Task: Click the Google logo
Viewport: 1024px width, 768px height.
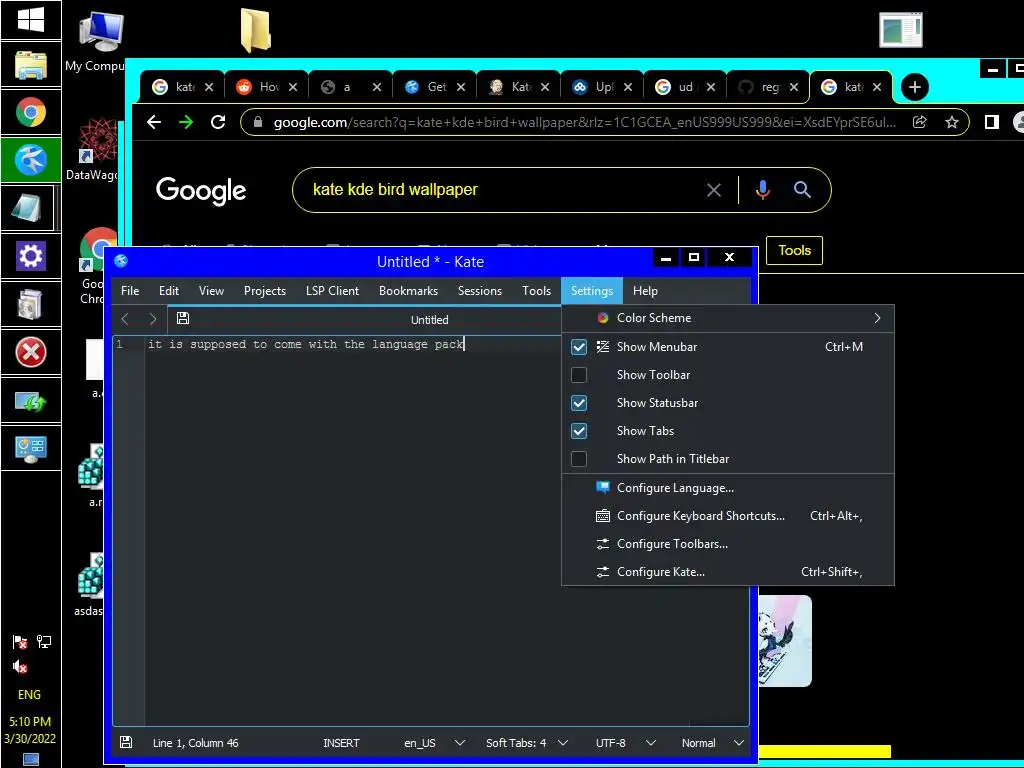Action: [201, 191]
